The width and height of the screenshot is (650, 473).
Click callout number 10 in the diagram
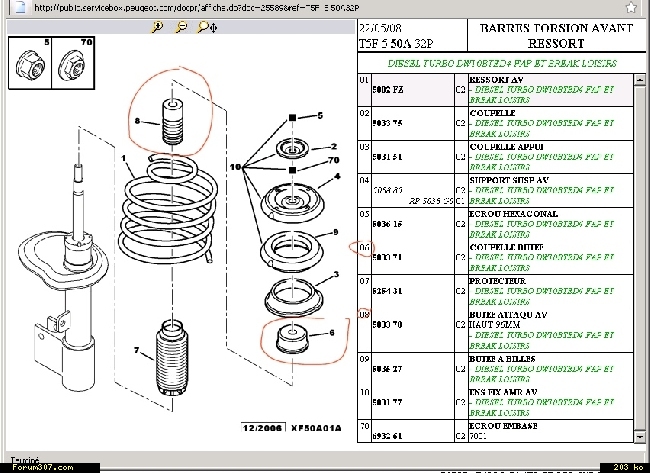point(235,167)
